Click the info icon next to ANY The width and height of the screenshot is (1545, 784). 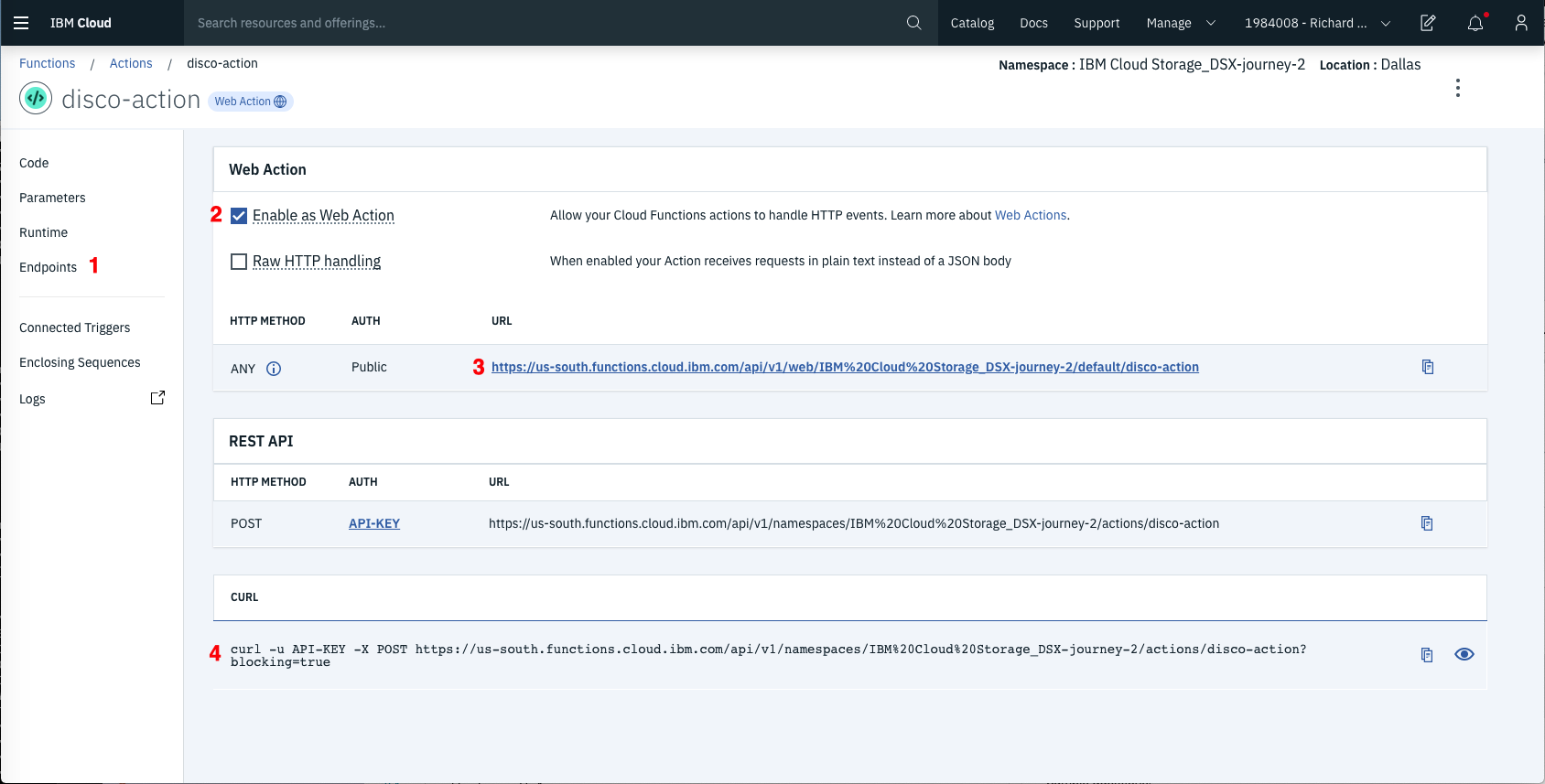click(274, 369)
